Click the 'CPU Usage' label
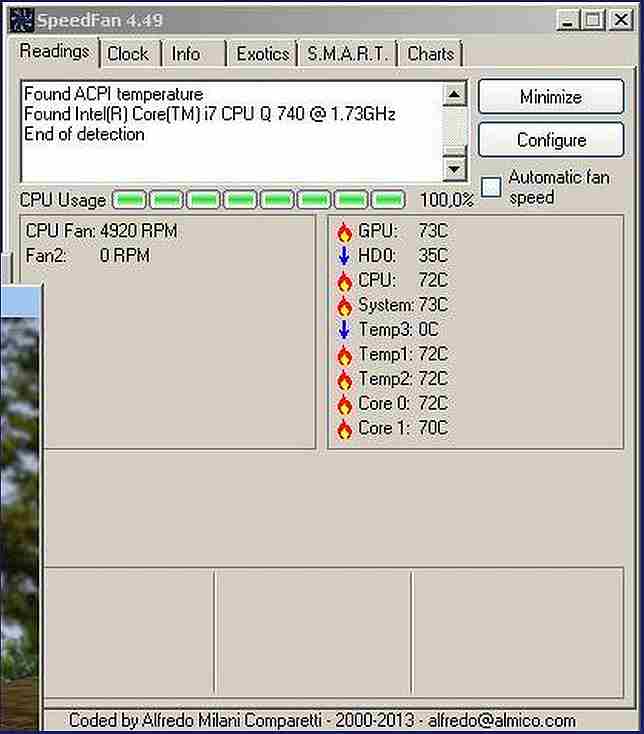The height and width of the screenshot is (734, 644). (x=63, y=200)
